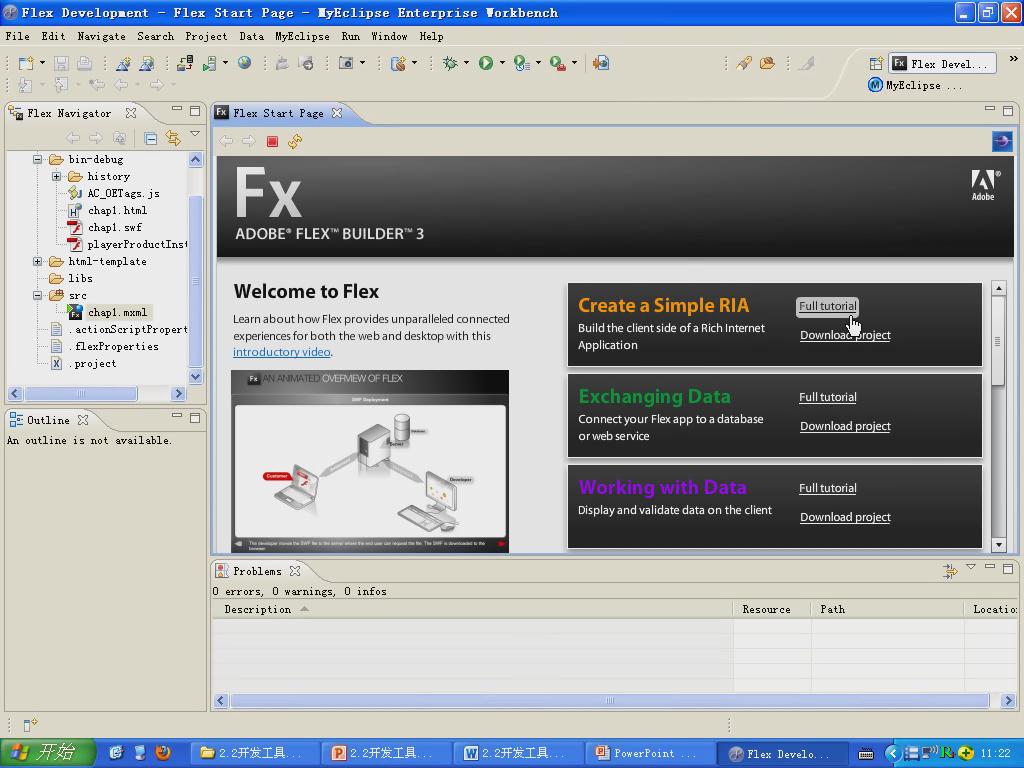Click the globe web browser icon
This screenshot has width=1024, height=768.
point(244,63)
